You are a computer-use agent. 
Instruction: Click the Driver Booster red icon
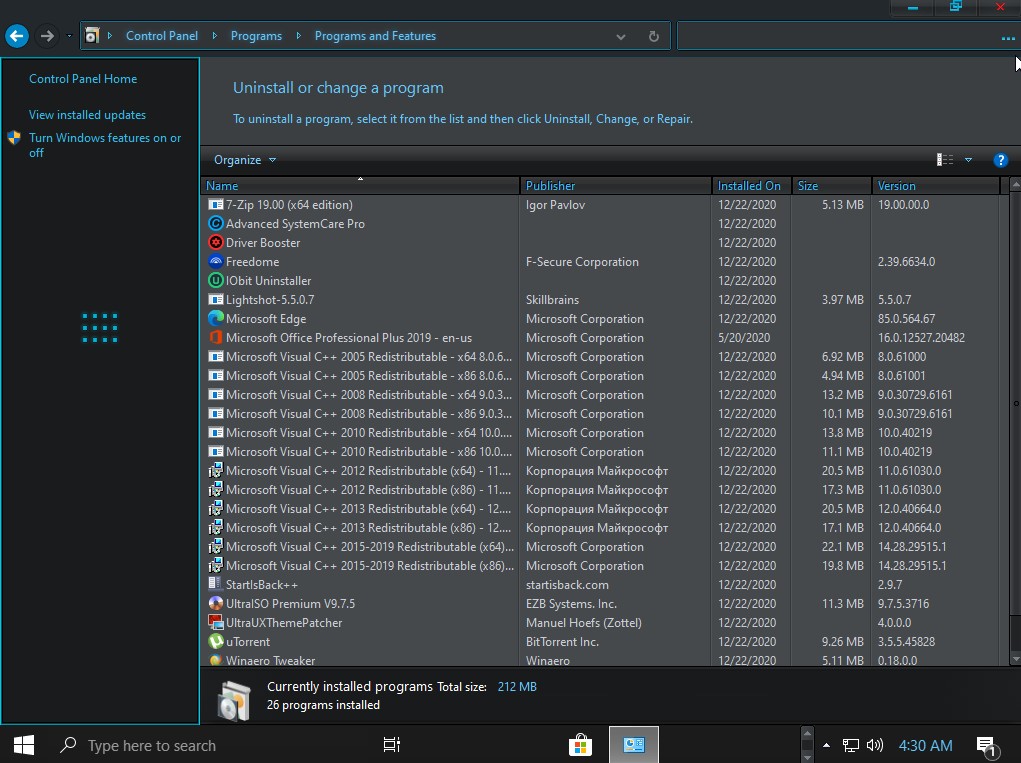216,242
